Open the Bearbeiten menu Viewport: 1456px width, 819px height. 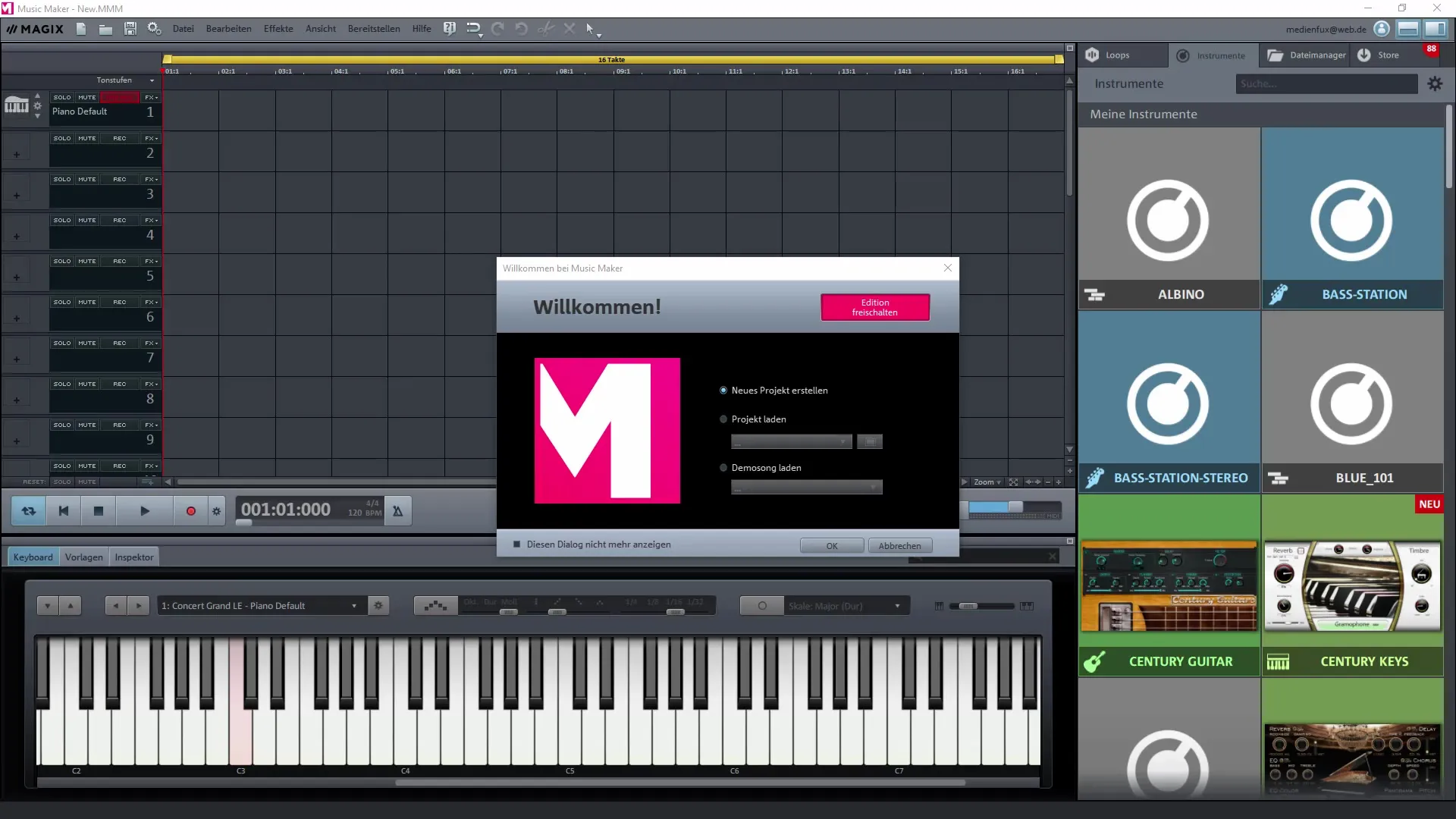pos(228,29)
